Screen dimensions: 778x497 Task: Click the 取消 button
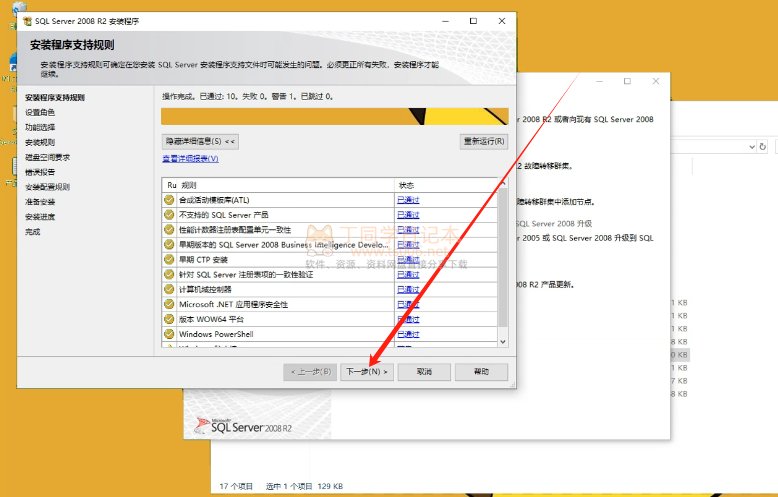424,372
